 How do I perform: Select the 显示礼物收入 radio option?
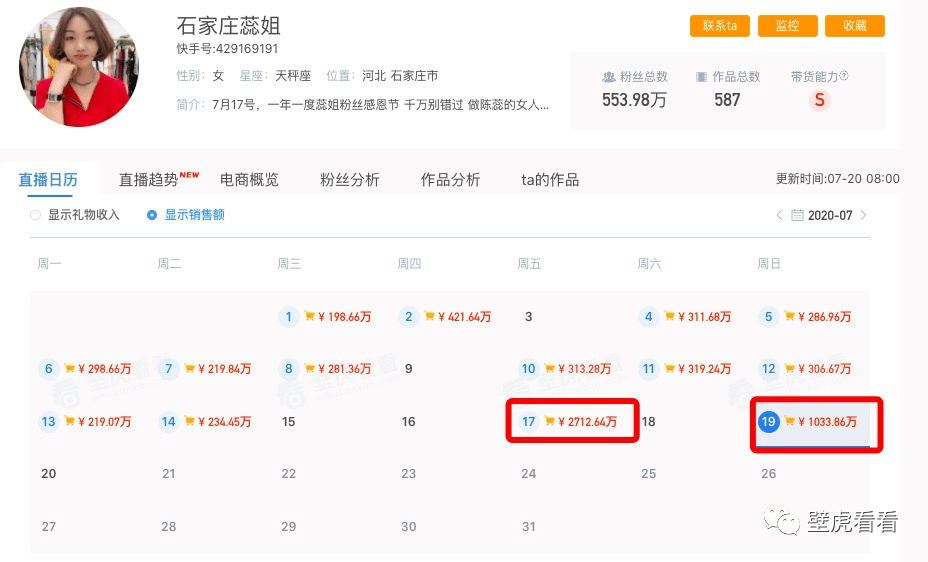[37, 215]
